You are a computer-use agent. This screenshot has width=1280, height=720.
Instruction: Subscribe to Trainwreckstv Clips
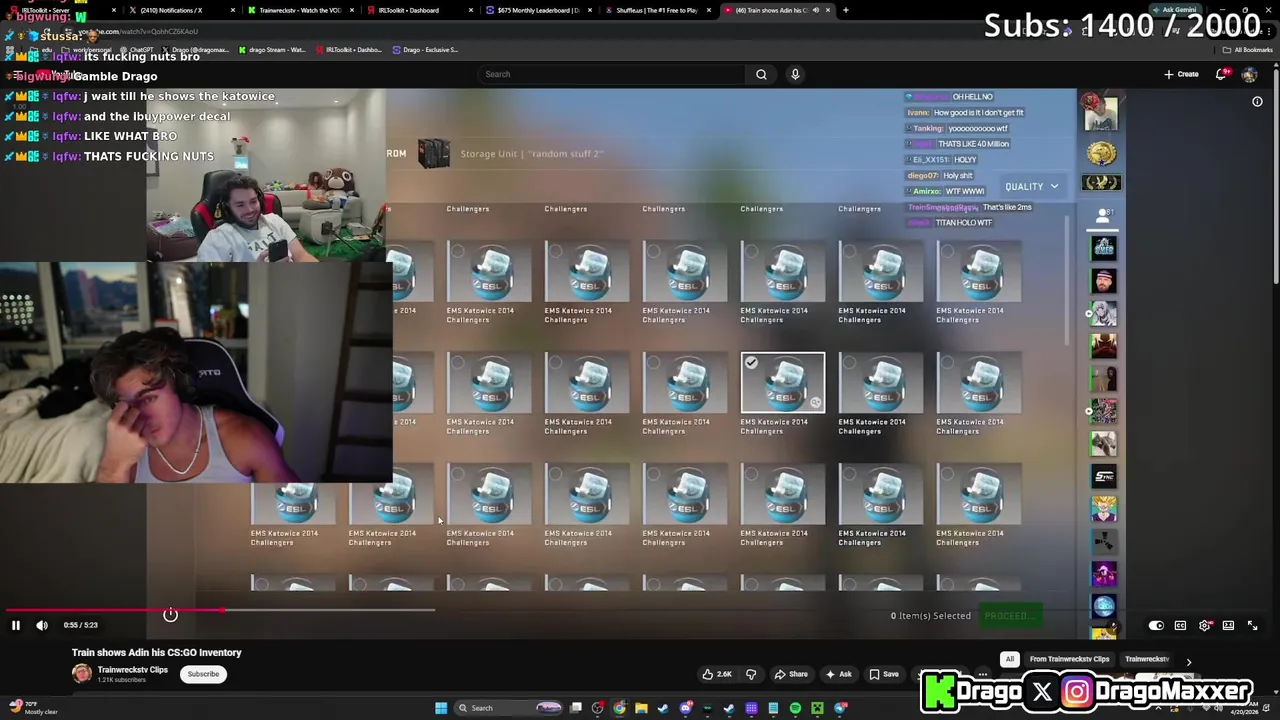point(203,674)
